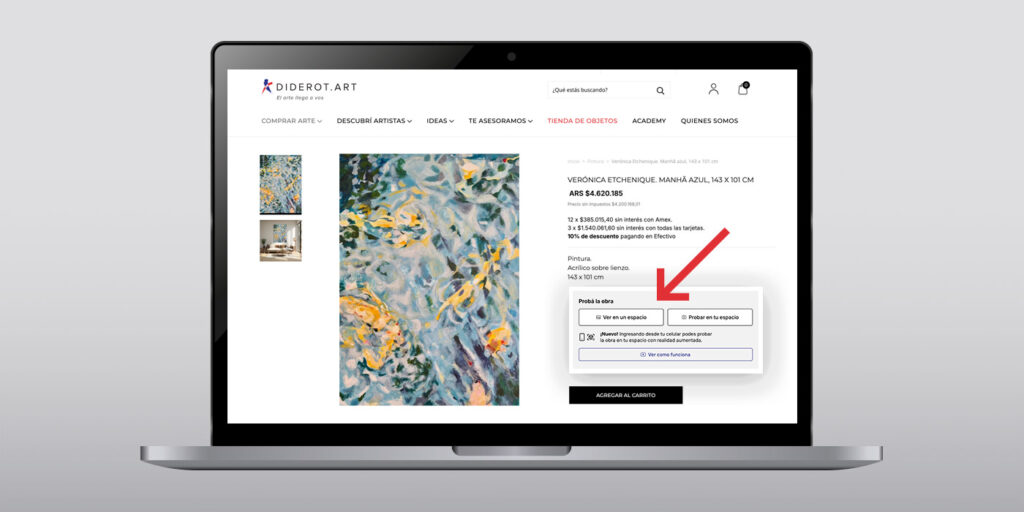Click the cart item count badge

(746, 85)
